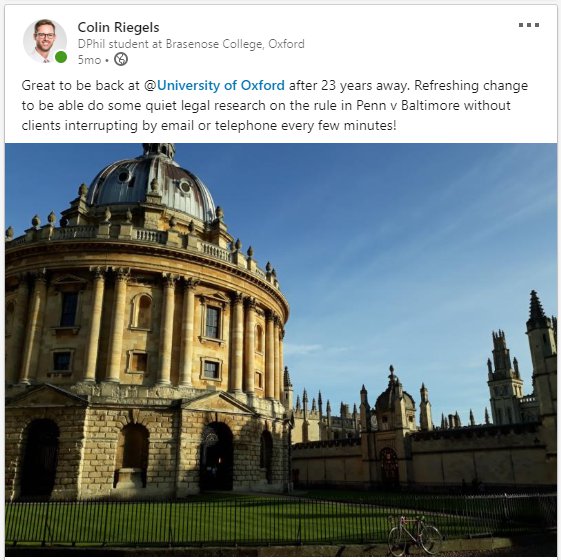Click the Radcliffe Camera lead dome in photo
561x560 pixels.
[x=151, y=183]
